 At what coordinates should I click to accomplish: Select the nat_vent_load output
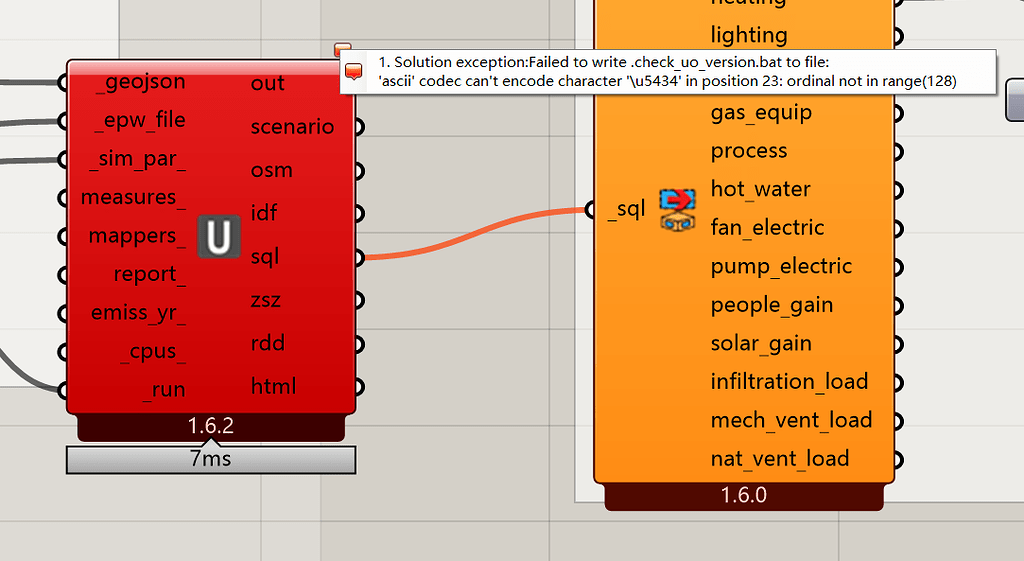[x=780, y=458]
